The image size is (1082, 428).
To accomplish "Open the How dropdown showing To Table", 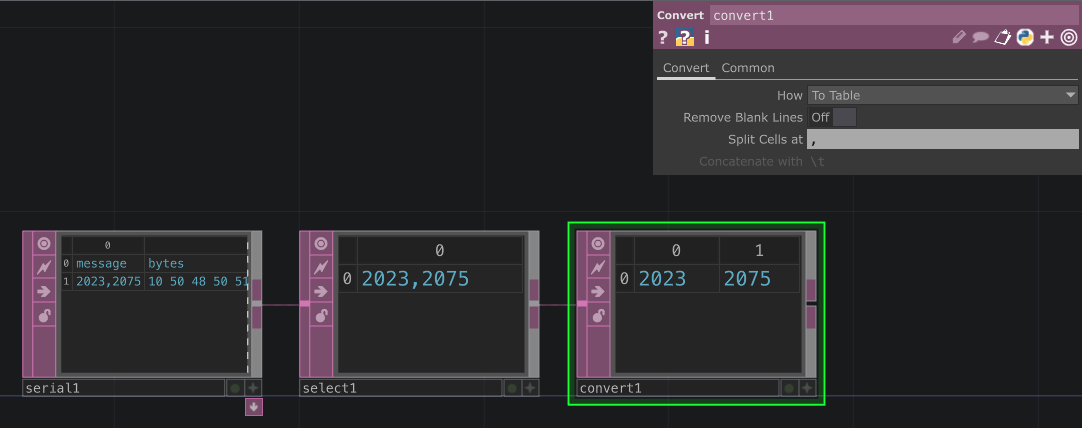I will (x=942, y=95).
